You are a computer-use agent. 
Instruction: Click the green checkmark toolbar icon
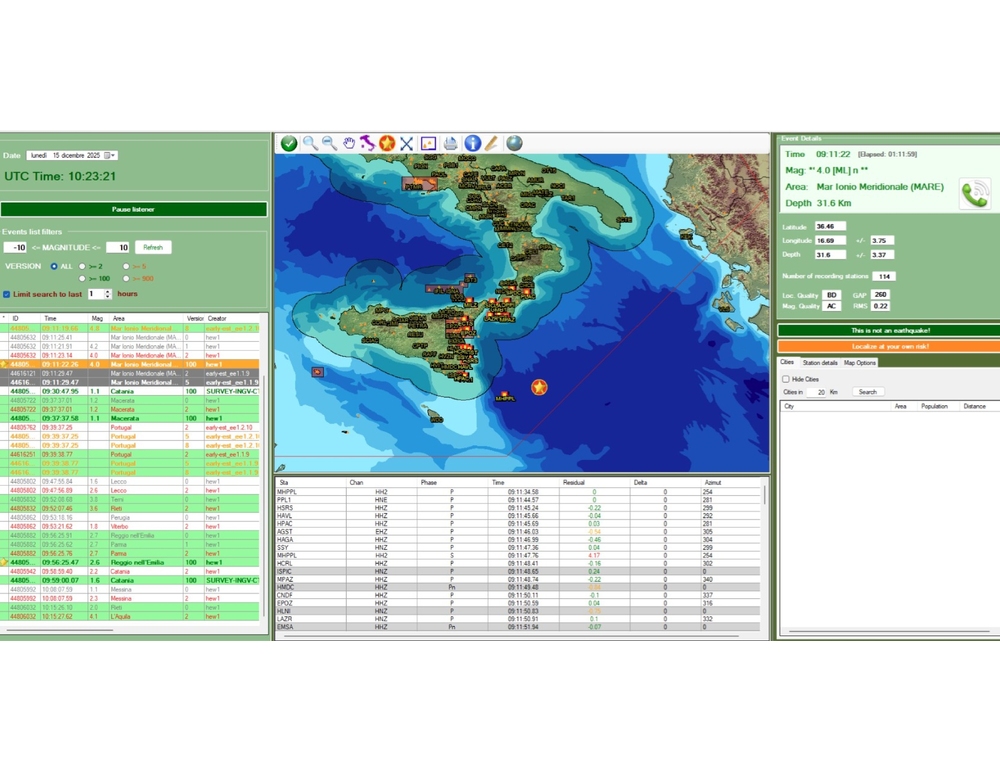coord(289,144)
